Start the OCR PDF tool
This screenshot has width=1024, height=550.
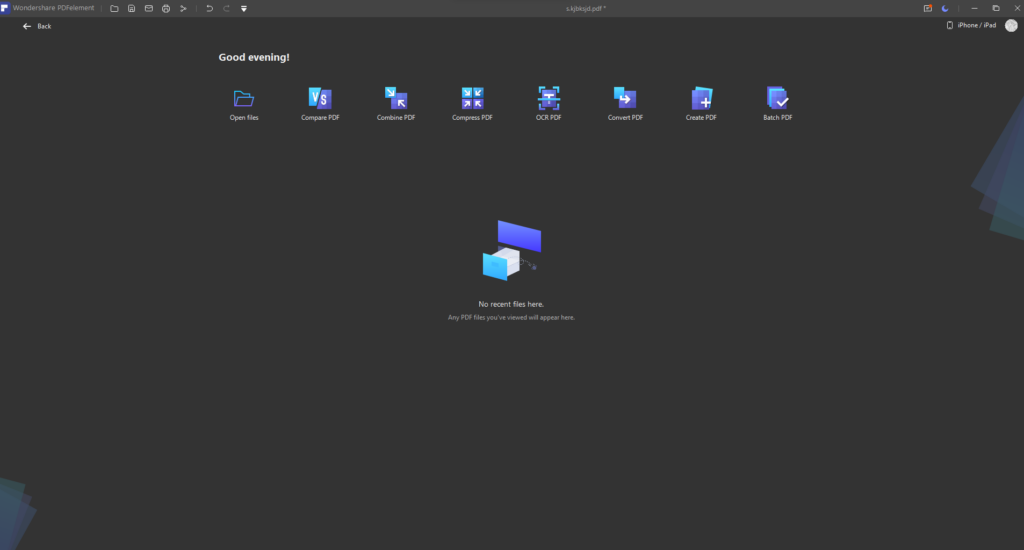click(549, 99)
